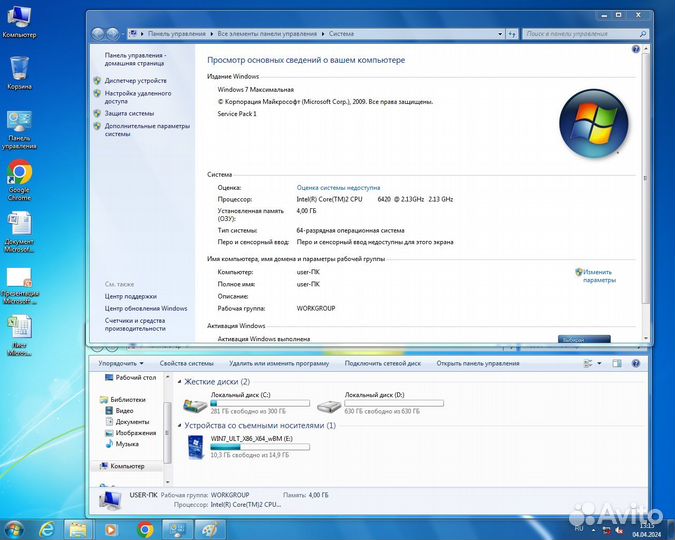The image size is (675, 540).
Task: Click the search control panel field
Action: (x=585, y=34)
